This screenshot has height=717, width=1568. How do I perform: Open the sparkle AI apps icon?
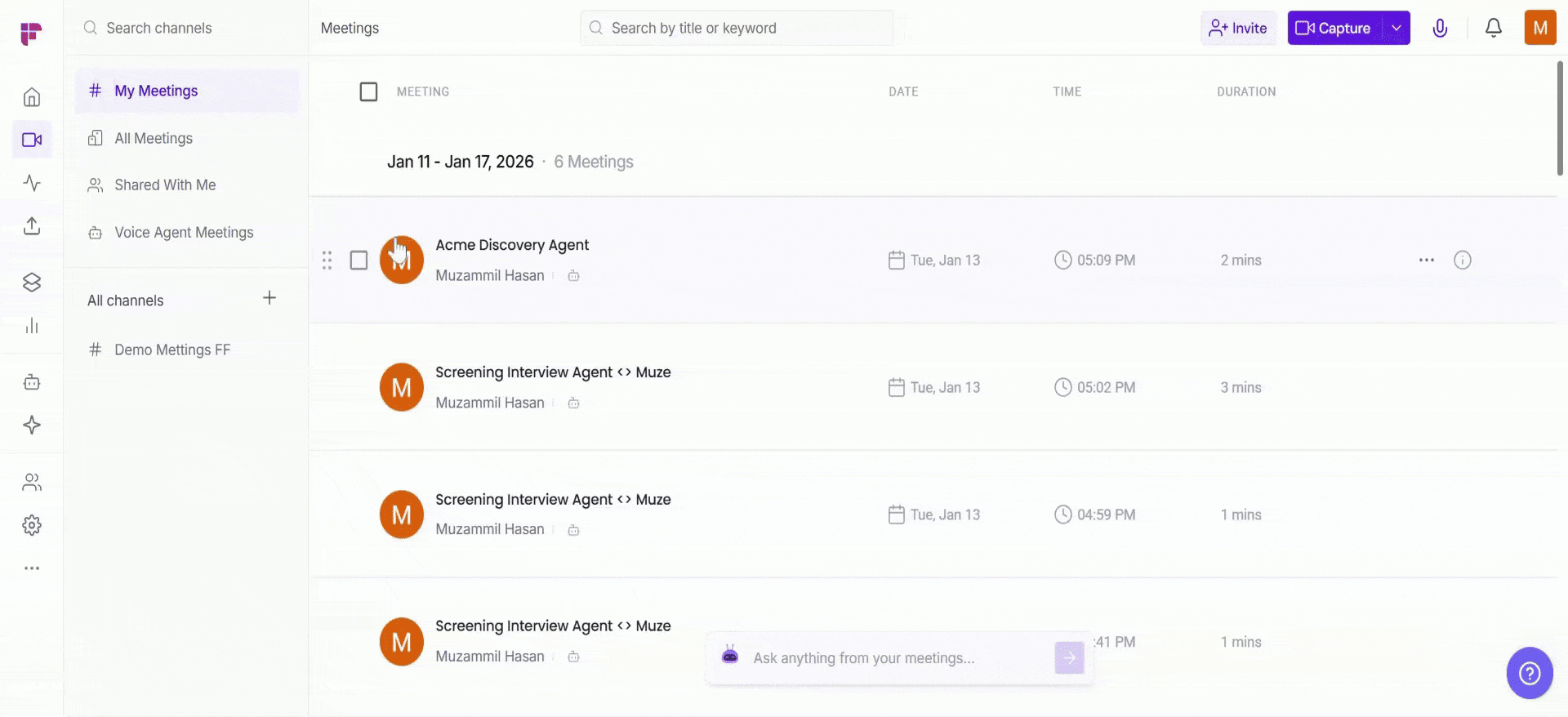(32, 425)
